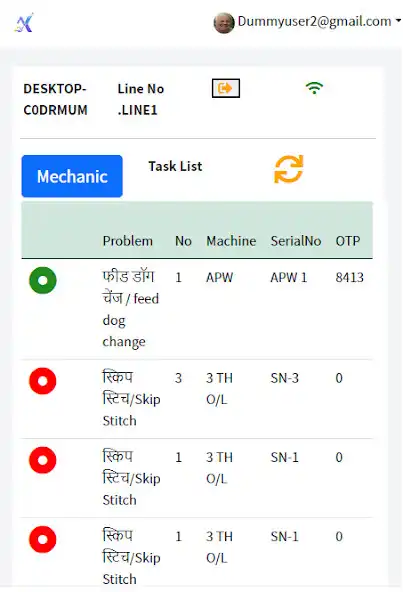Select green status circle for feed dog change
Viewport: 403px width, 592px height.
pyautogui.click(x=43, y=280)
